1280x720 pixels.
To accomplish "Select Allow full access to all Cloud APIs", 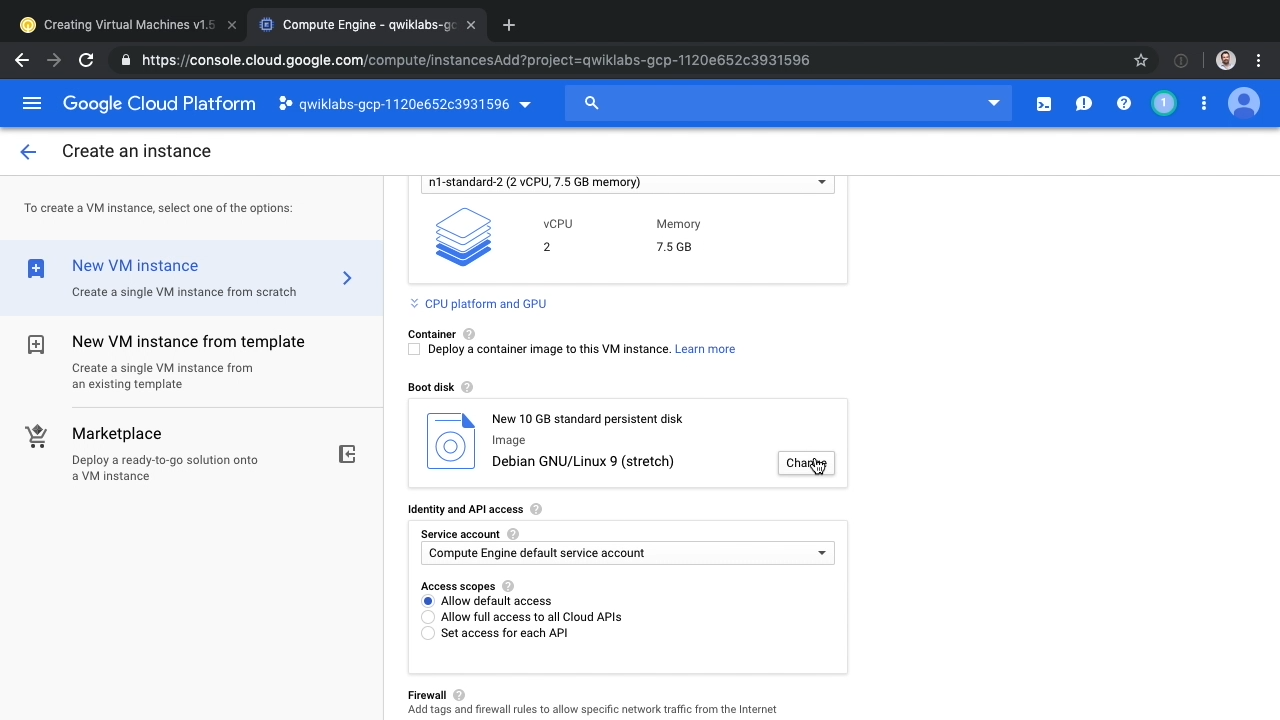I will coord(428,617).
